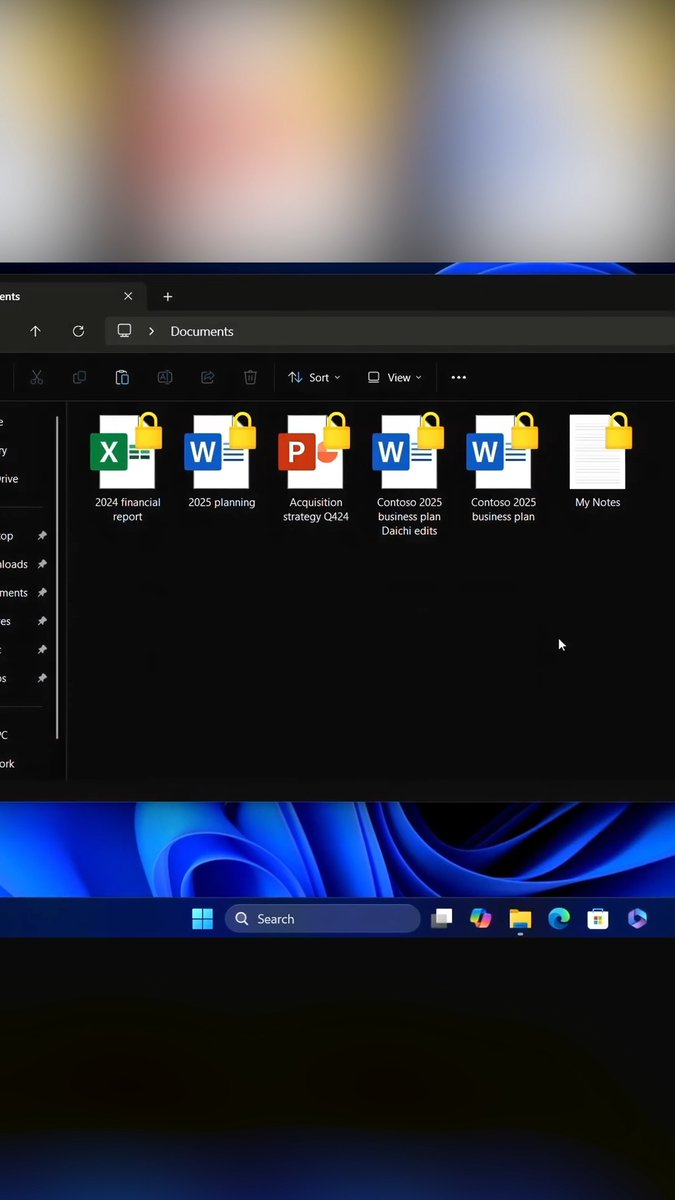Click the Copy icon in toolbar
The image size is (675, 1200).
pyautogui.click(x=79, y=377)
